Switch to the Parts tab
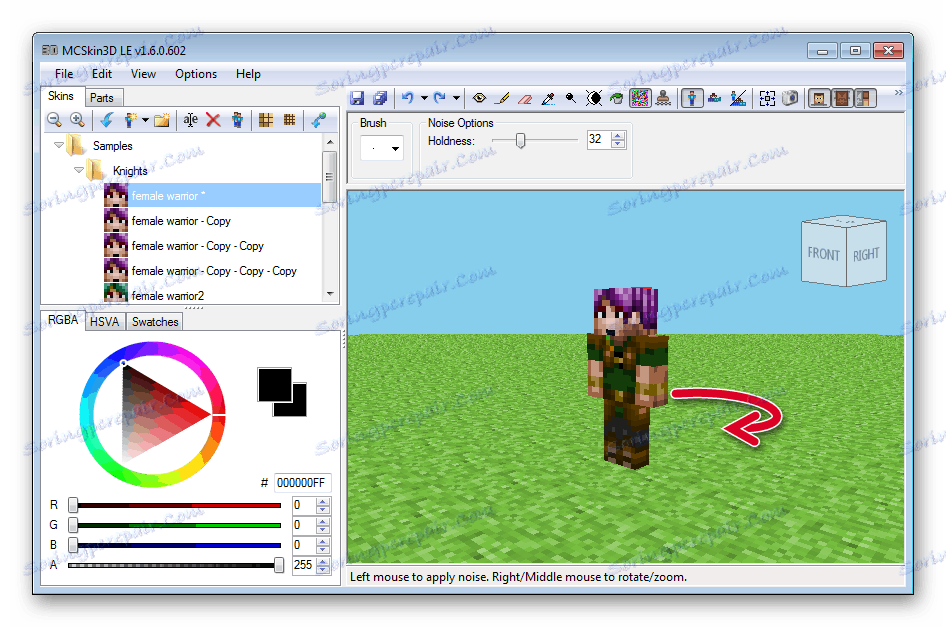Screen dimensions: 946x627 [103, 97]
